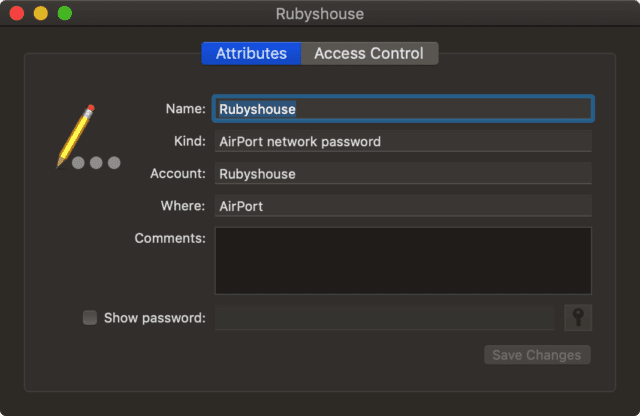Click the Name field containing Rubyshouse
This screenshot has height=416, width=640.
[x=402, y=109]
